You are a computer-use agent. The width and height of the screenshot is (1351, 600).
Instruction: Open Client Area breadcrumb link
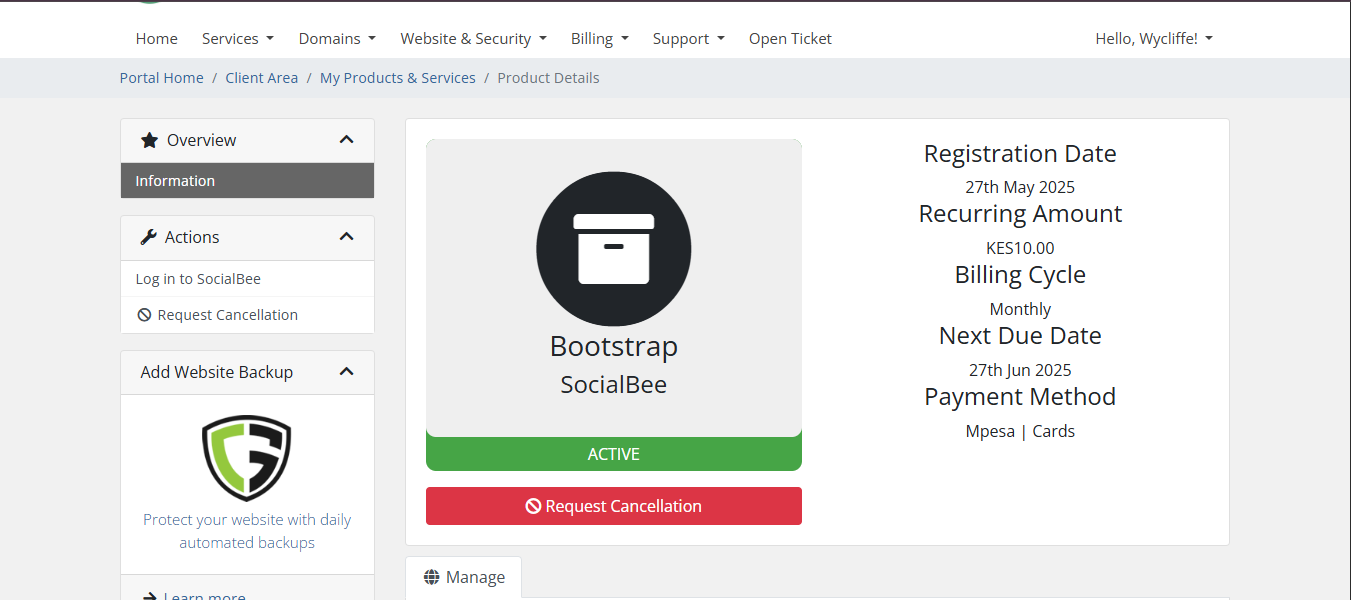coord(262,78)
